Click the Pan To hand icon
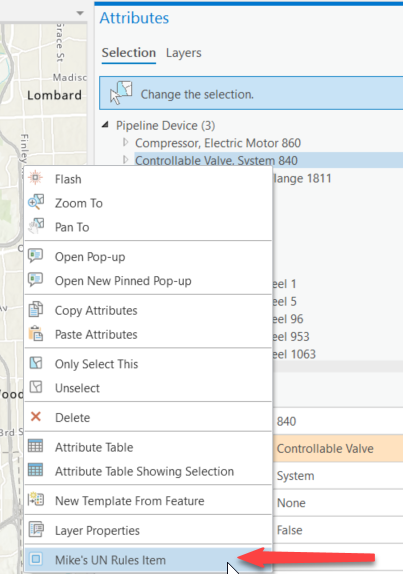 [36, 226]
